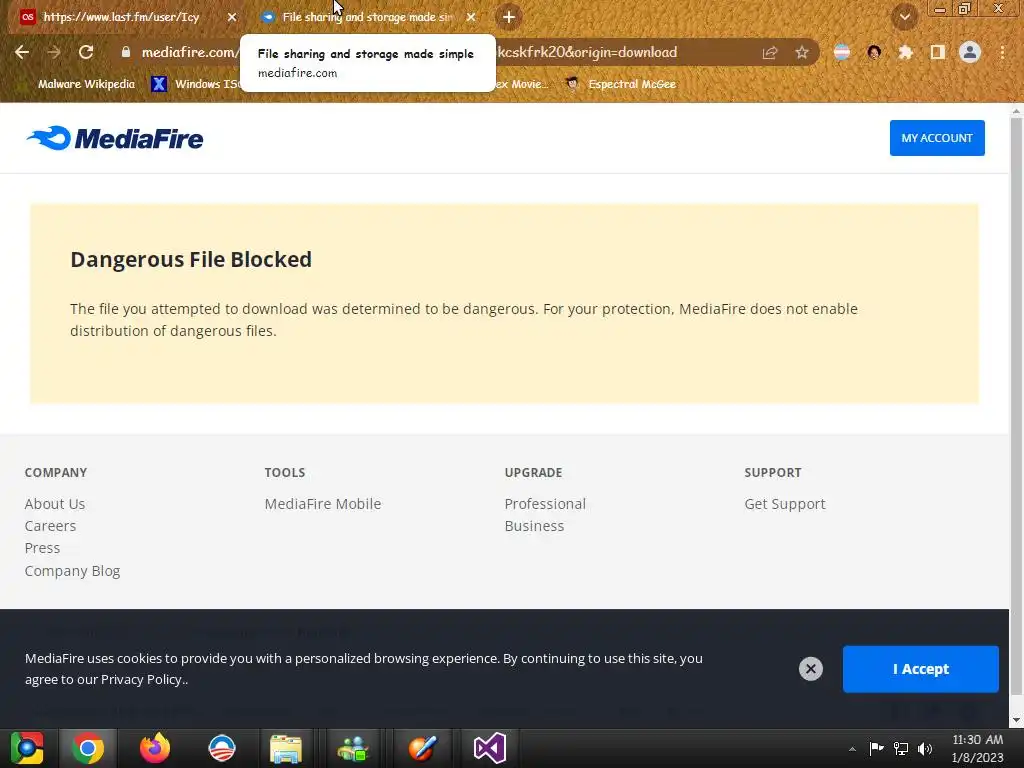
Task: Open the Start menu taskbar icon
Action: 27,748
